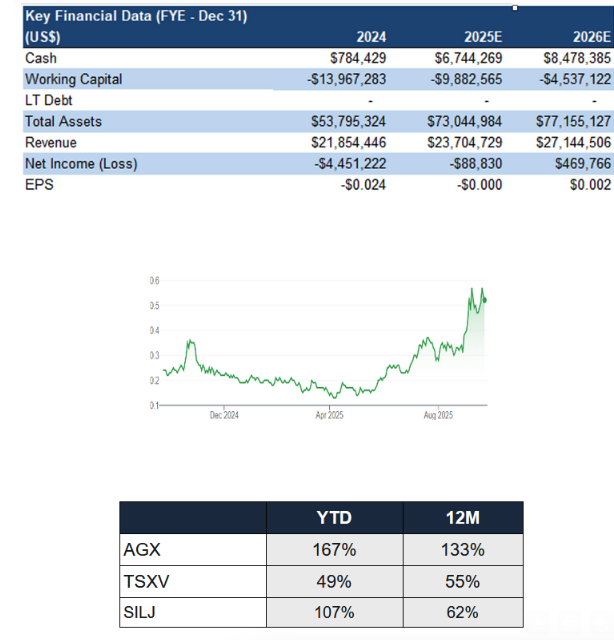Select the 12M column header

click(463, 517)
